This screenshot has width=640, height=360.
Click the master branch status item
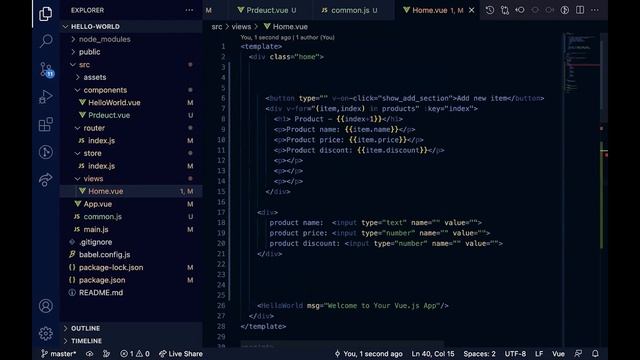coord(58,354)
